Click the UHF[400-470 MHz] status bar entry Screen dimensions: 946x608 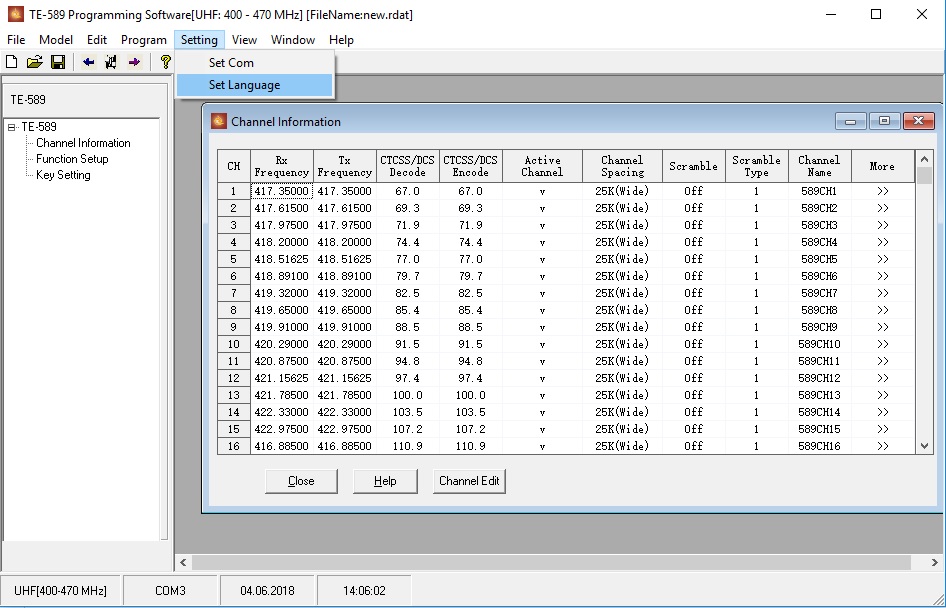[x=60, y=591]
